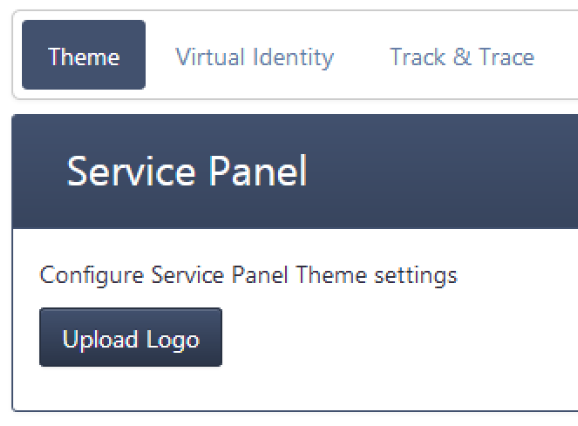Select the word Identity in tab bar
The image size is (578, 426).
pyautogui.click(x=293, y=58)
